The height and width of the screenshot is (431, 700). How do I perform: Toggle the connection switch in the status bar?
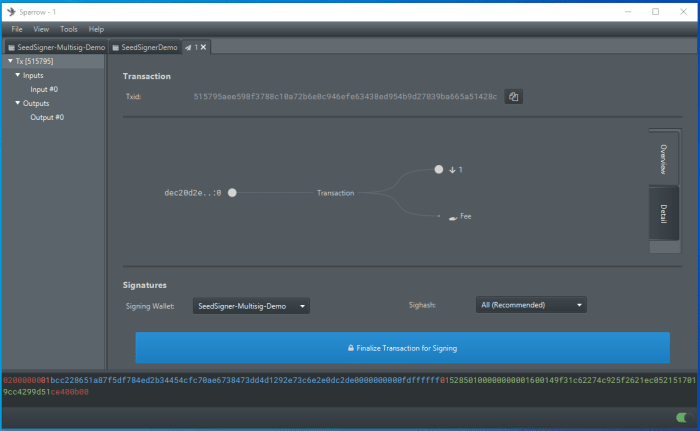684,417
